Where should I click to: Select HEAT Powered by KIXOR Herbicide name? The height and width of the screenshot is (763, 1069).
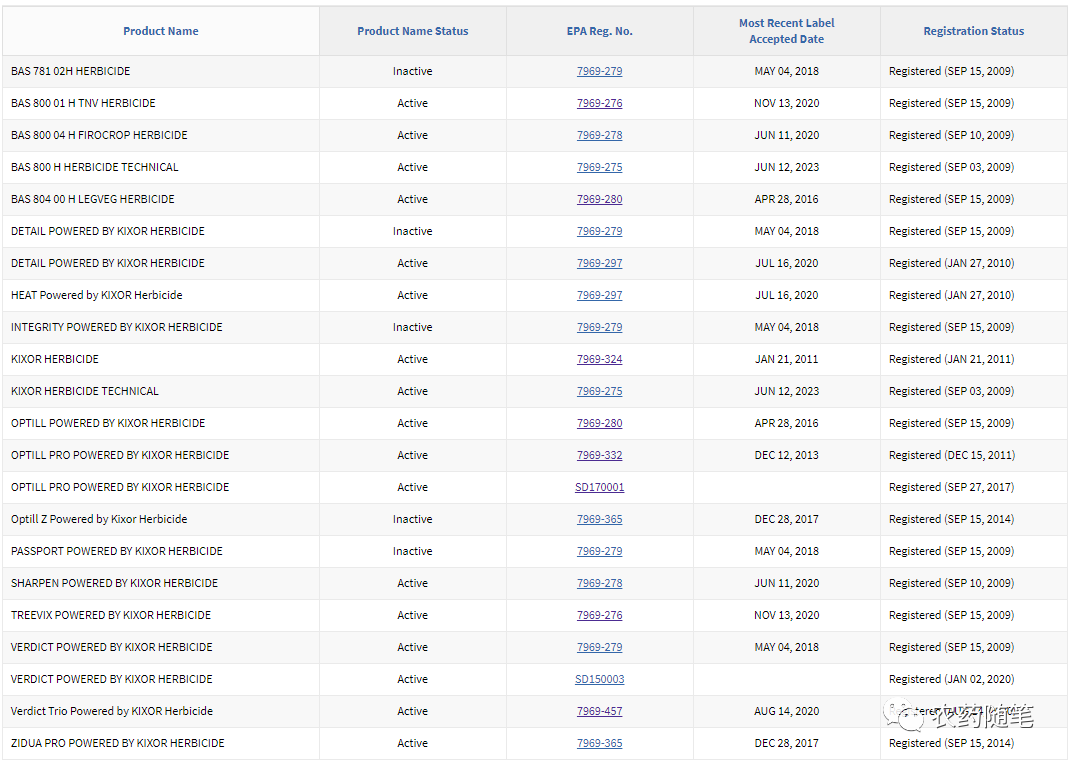click(x=97, y=295)
